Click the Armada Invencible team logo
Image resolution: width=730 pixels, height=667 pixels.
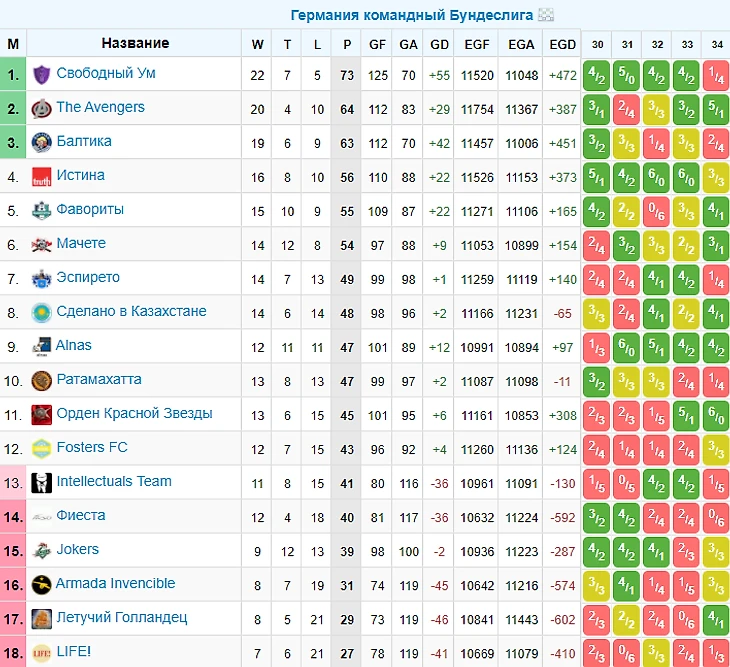coord(41,584)
